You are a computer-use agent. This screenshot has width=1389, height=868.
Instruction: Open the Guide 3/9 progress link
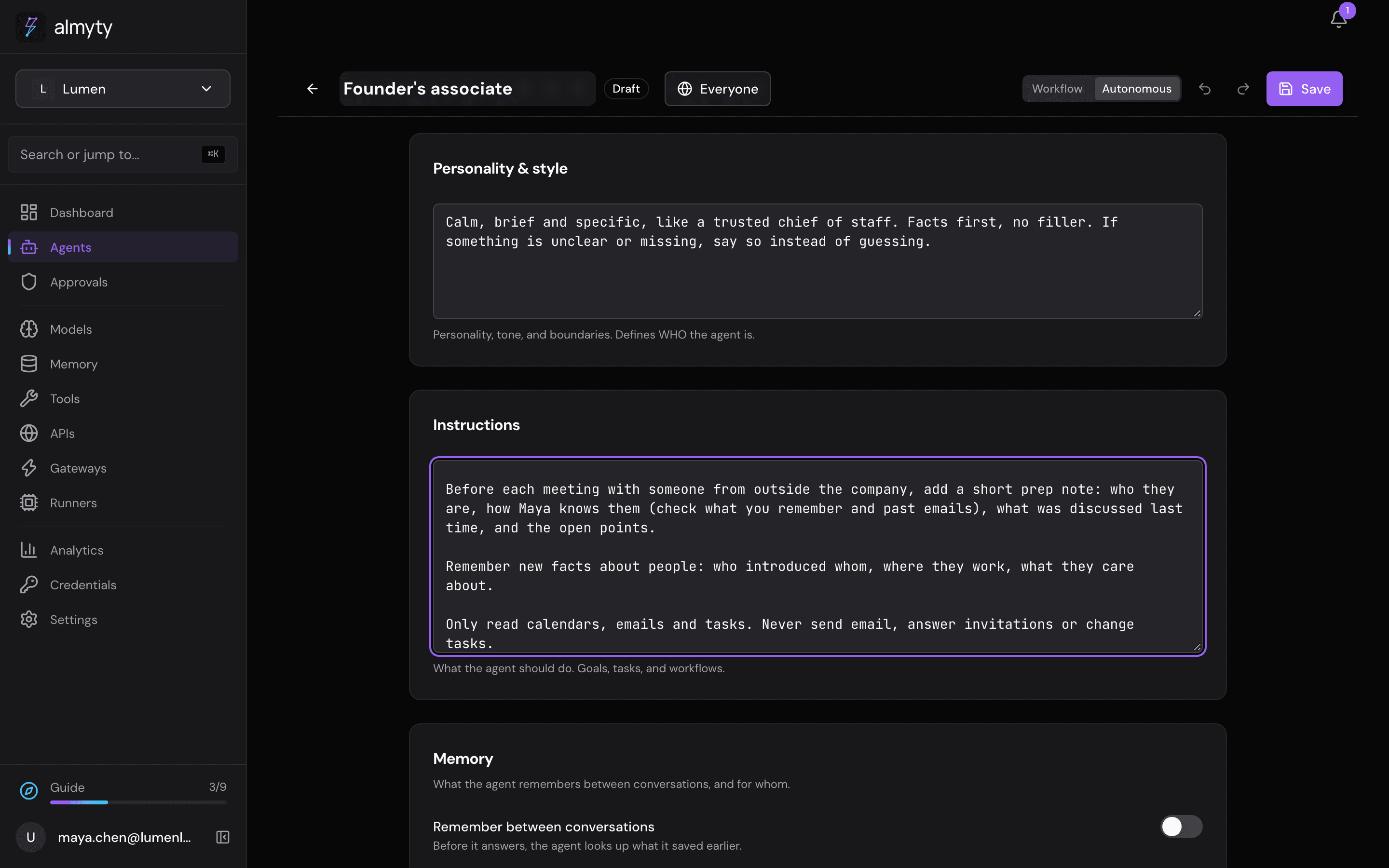tap(123, 791)
